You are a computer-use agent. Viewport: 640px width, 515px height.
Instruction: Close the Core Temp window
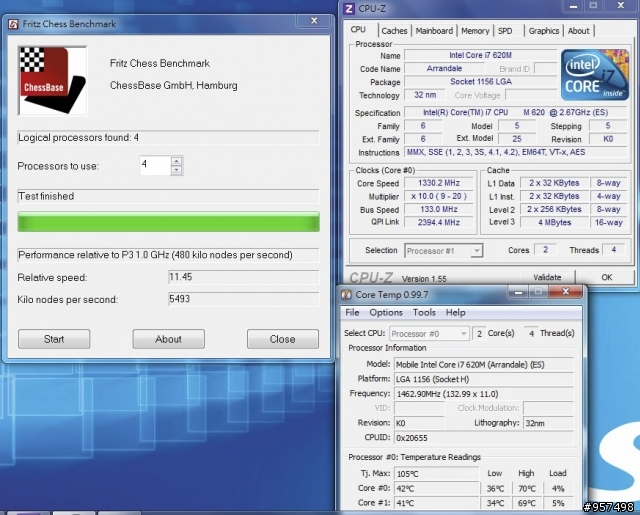[565, 291]
